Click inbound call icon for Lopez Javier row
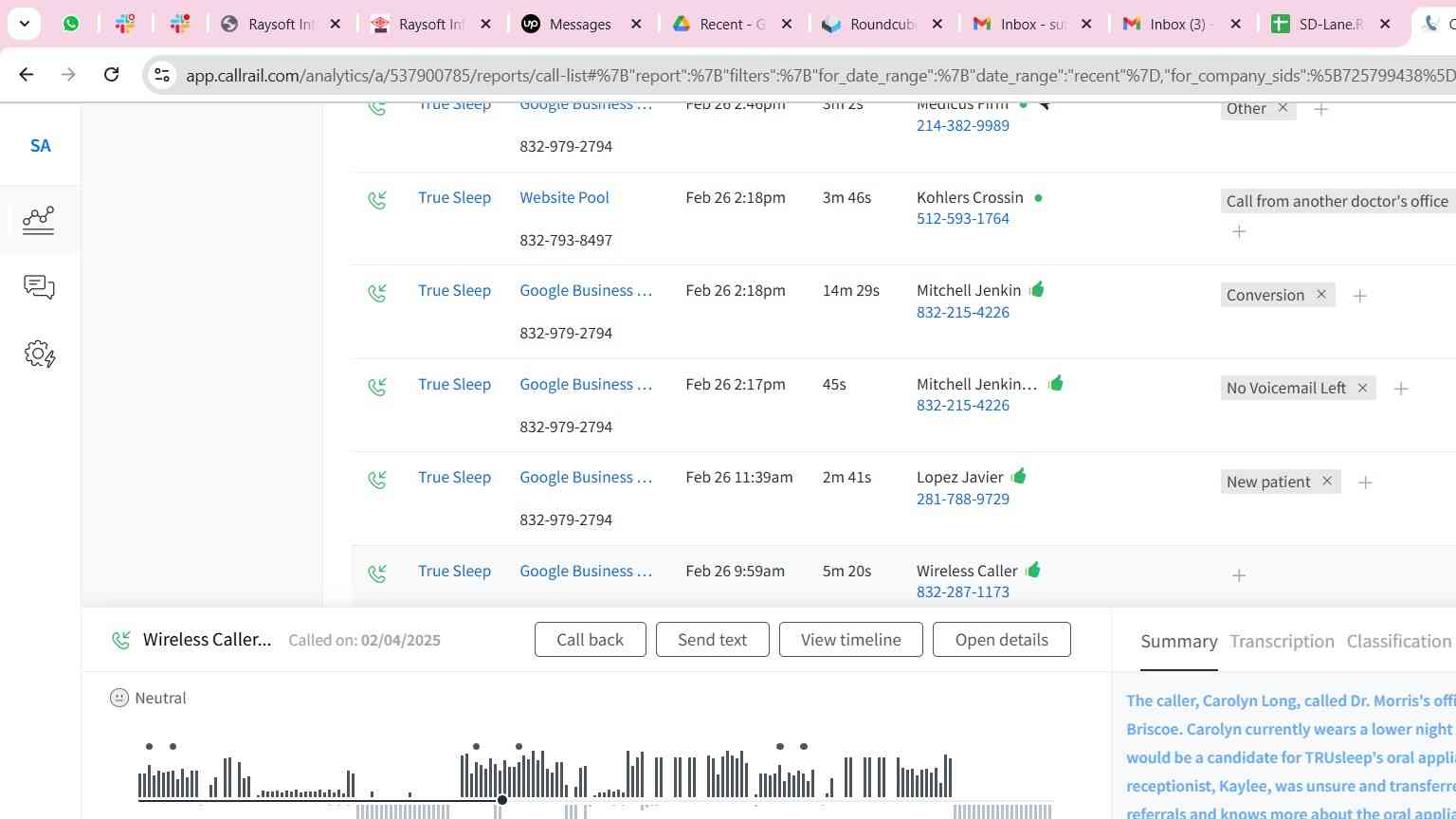The image size is (1456, 819). tap(377, 480)
